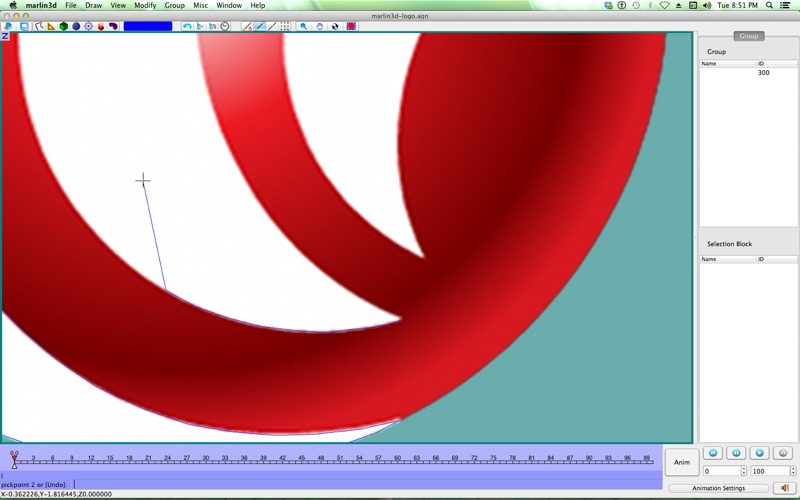The image size is (800, 500).
Task: Select the green cube primitive tool
Action: [x=63, y=26]
